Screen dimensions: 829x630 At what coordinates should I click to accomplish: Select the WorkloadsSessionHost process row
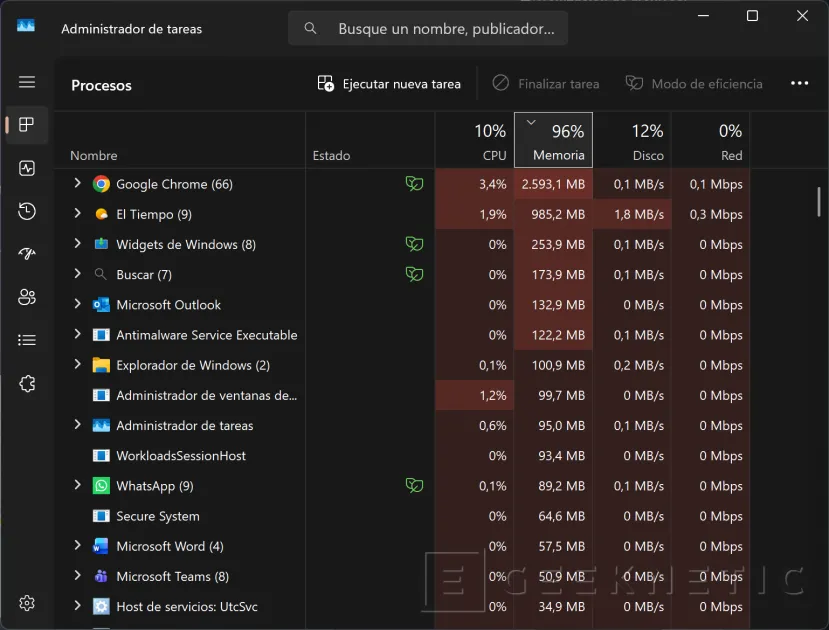[x=402, y=456]
